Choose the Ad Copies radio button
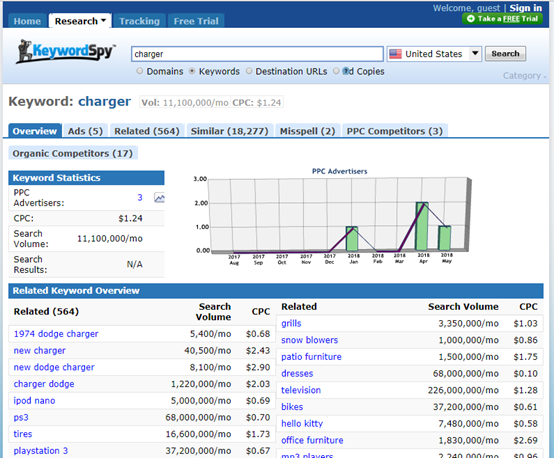The image size is (554, 458). pyautogui.click(x=336, y=71)
